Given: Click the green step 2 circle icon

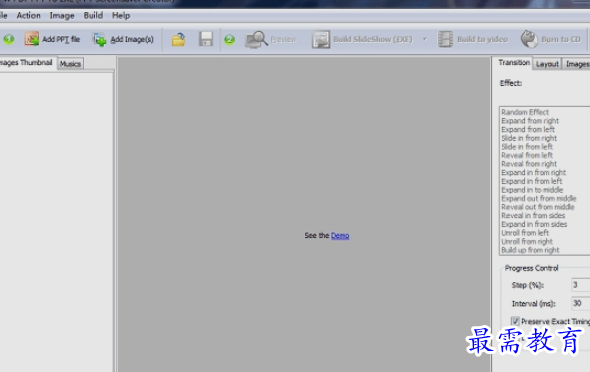Looking at the screenshot, I should click(230, 39).
